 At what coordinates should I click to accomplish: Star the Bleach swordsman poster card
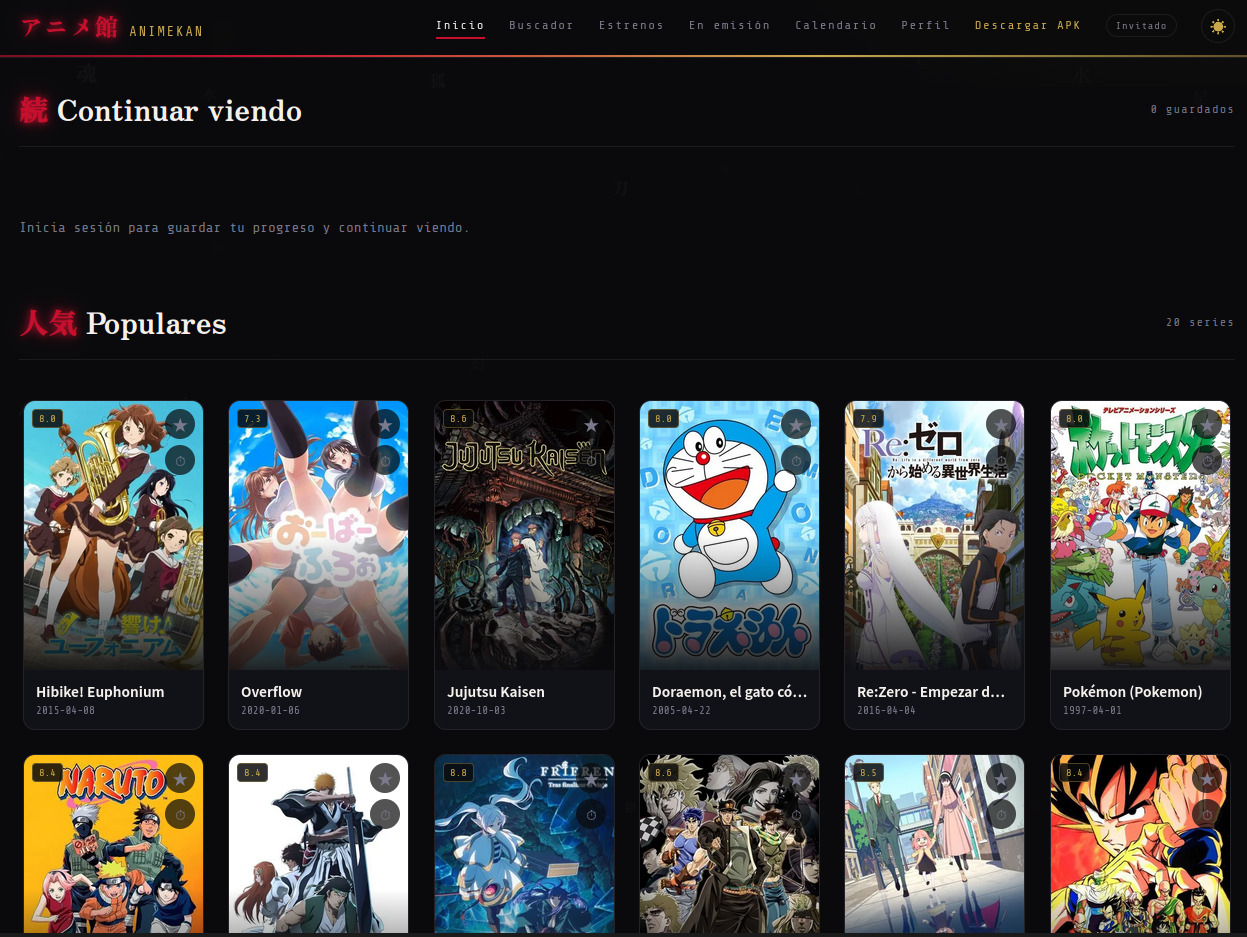tap(385, 778)
